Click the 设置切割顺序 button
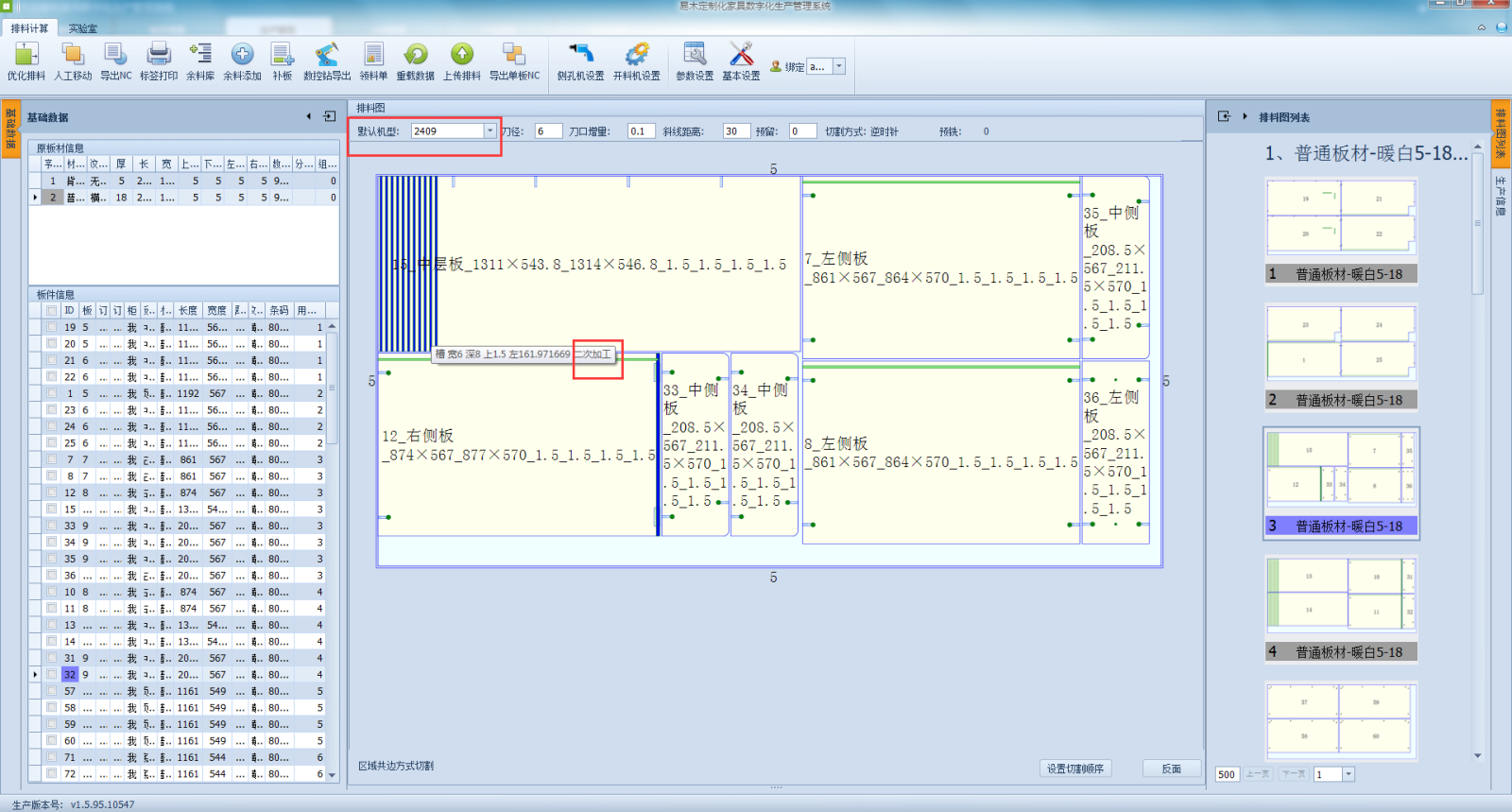Viewport: 1512px width, 812px height. [x=1074, y=769]
